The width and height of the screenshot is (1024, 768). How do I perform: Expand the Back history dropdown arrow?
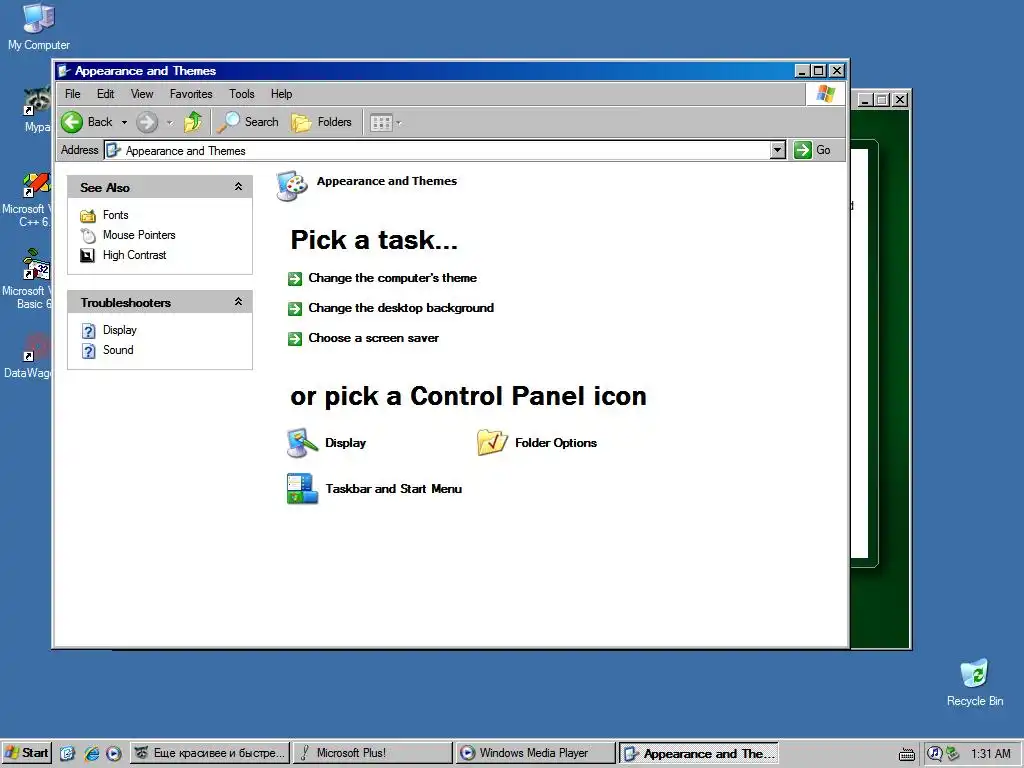(124, 122)
